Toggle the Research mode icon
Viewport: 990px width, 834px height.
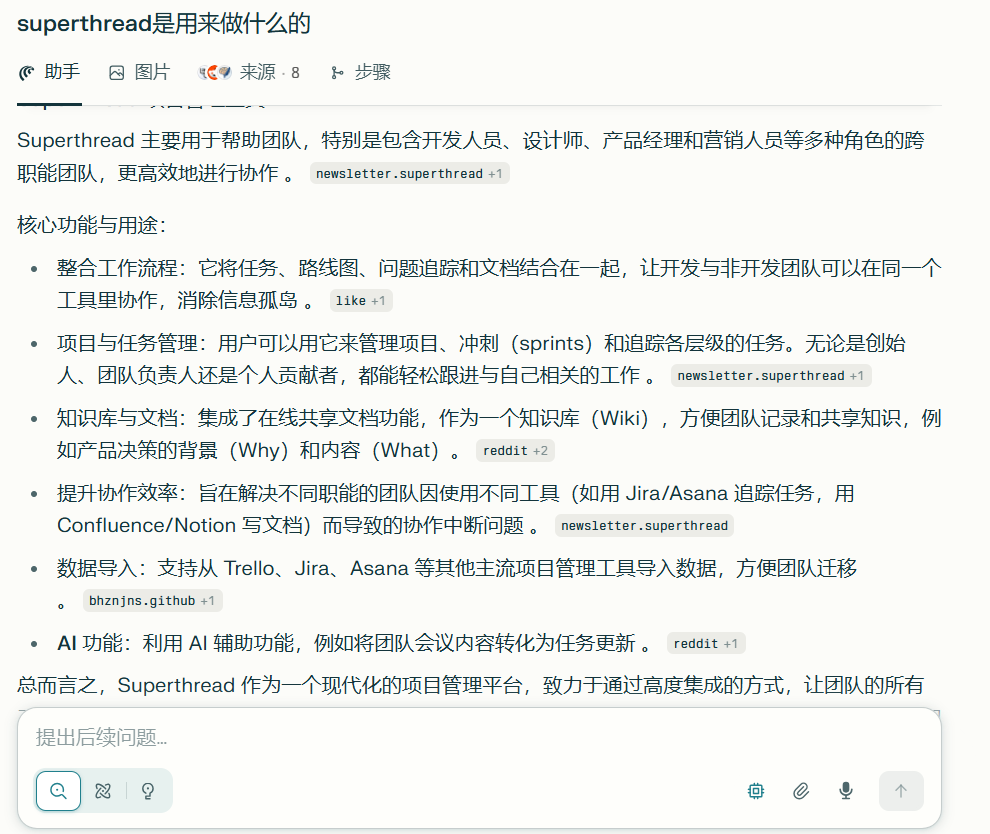point(103,791)
